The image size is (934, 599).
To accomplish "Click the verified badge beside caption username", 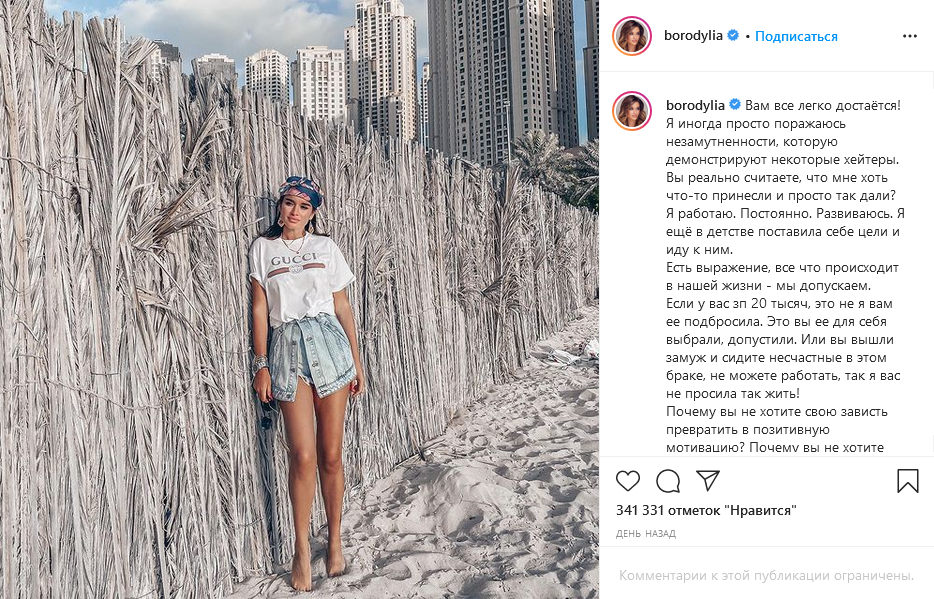I will coord(735,105).
